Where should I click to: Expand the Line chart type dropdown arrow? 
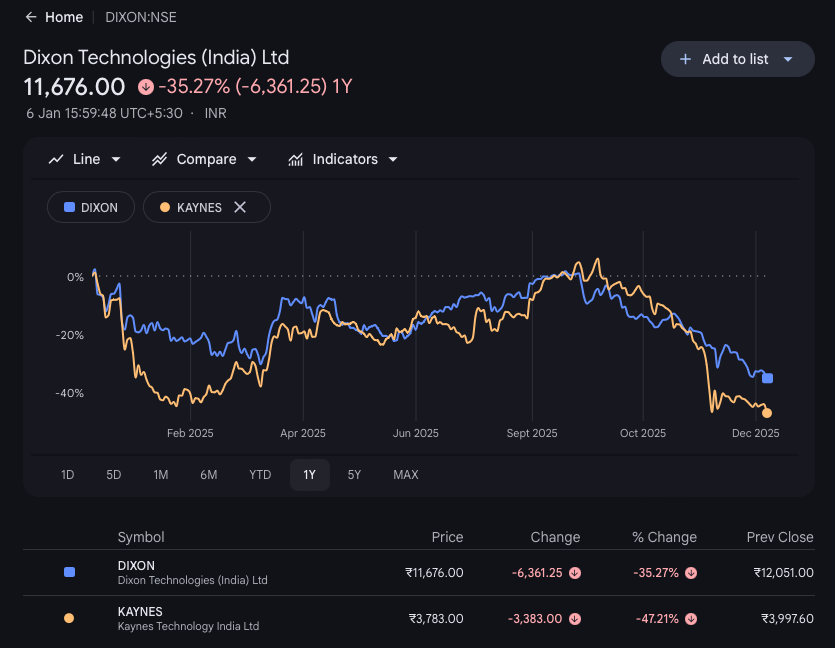click(x=116, y=159)
